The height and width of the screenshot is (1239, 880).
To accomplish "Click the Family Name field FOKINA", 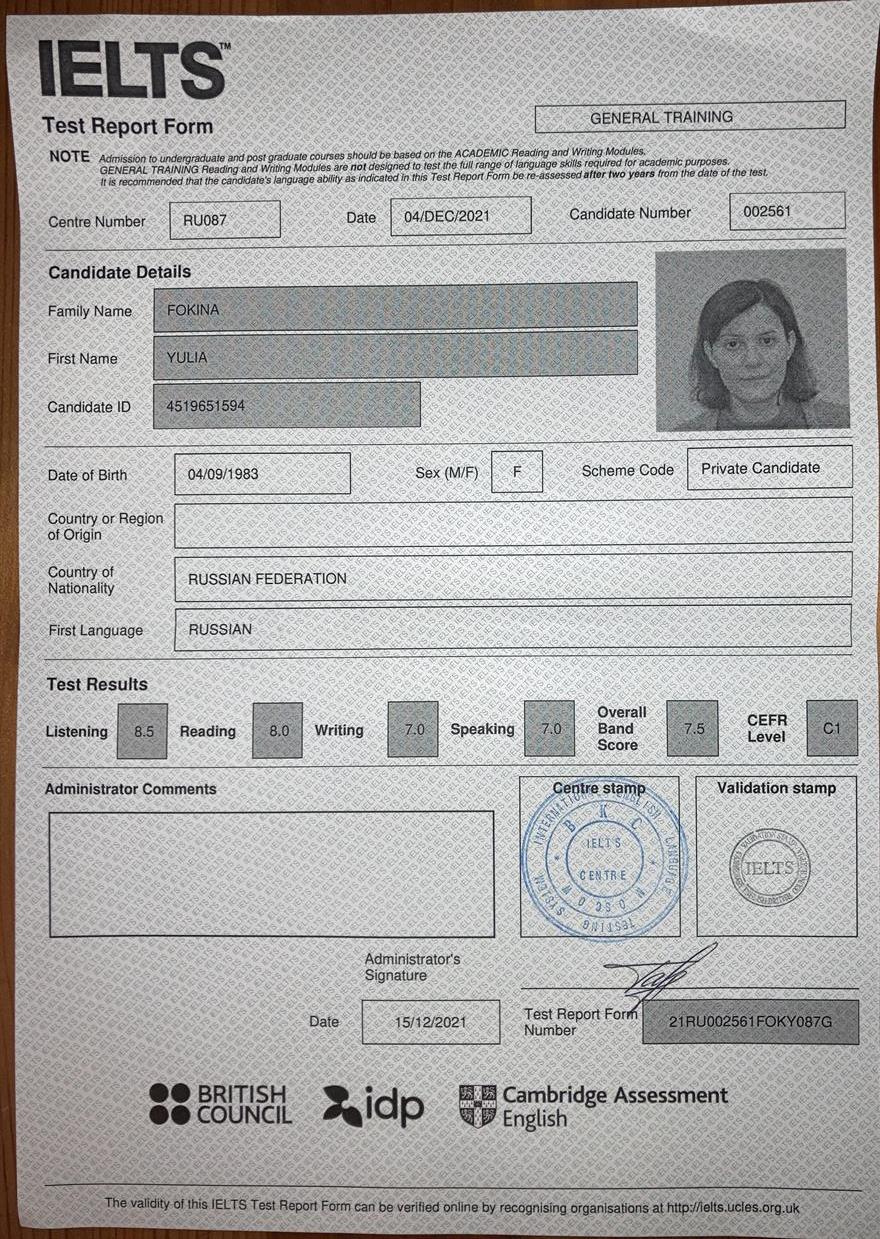I will 396,309.
